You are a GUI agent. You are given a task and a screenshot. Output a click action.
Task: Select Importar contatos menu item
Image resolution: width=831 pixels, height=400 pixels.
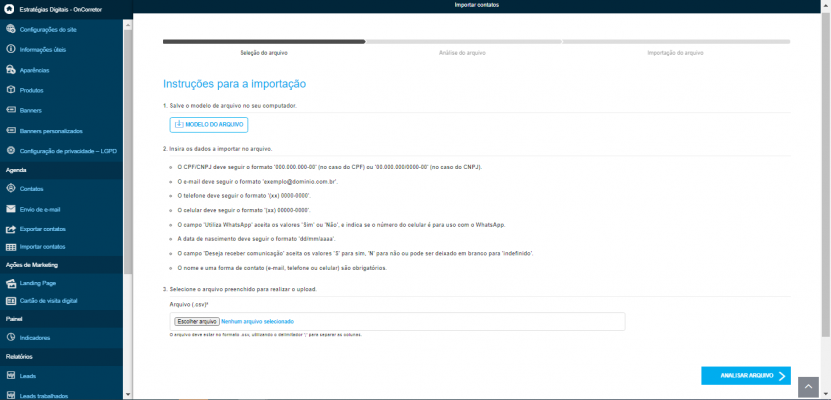(61, 247)
